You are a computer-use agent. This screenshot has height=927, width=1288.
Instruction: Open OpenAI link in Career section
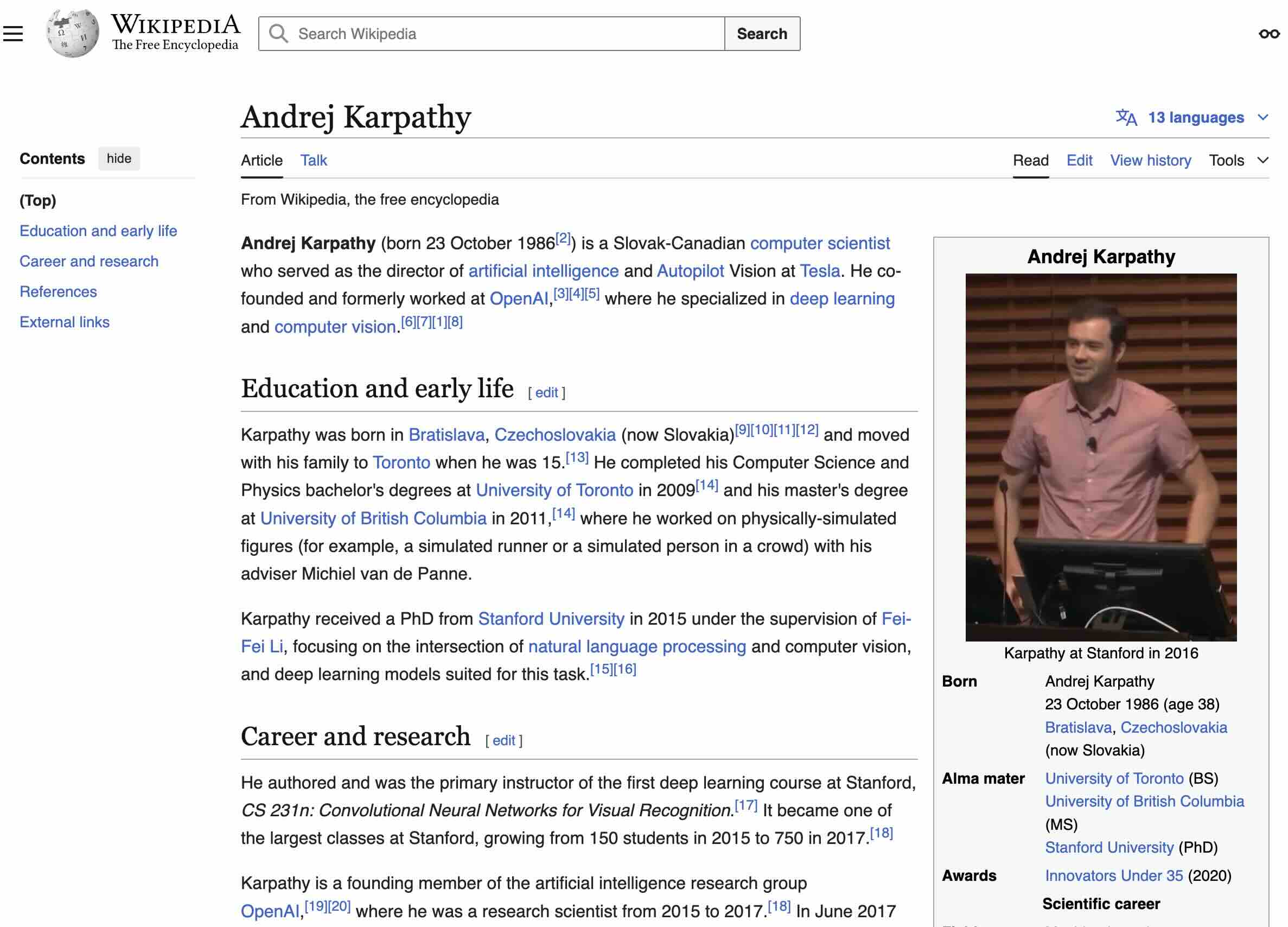[270, 912]
